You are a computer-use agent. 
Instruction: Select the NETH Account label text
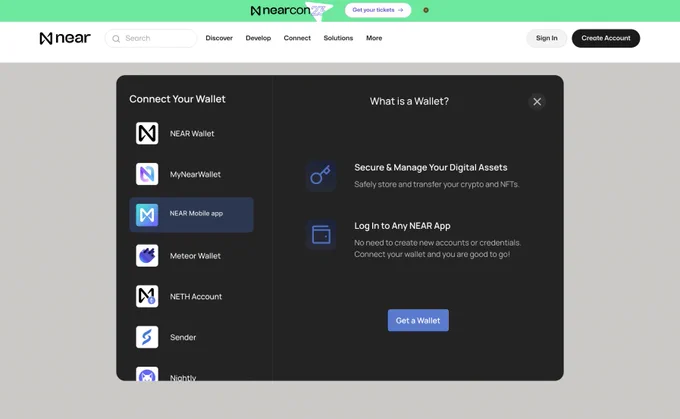point(196,297)
